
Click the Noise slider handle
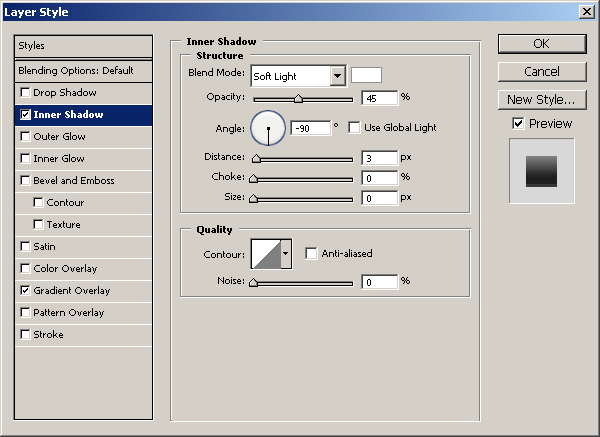pos(253,282)
